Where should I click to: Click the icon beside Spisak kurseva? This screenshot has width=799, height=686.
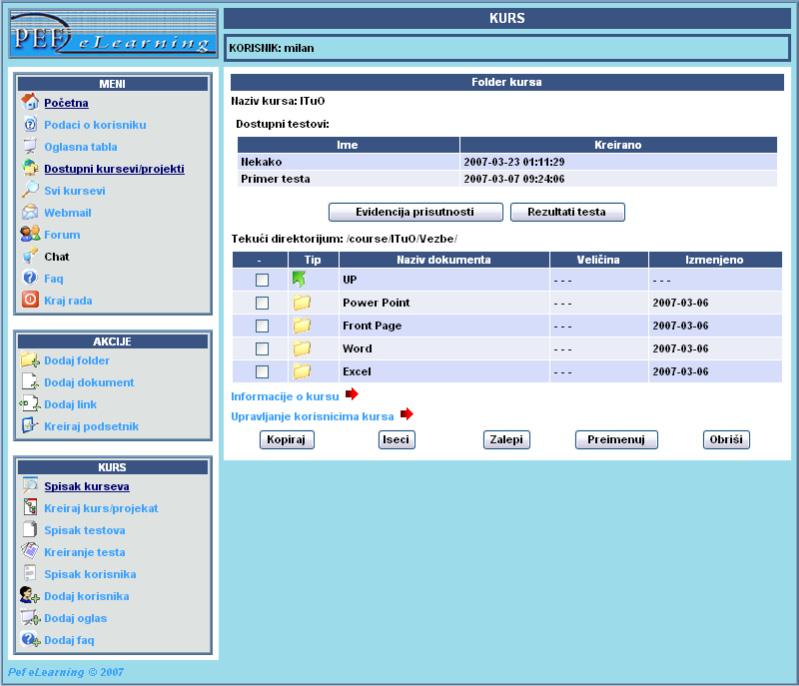[x=30, y=485]
